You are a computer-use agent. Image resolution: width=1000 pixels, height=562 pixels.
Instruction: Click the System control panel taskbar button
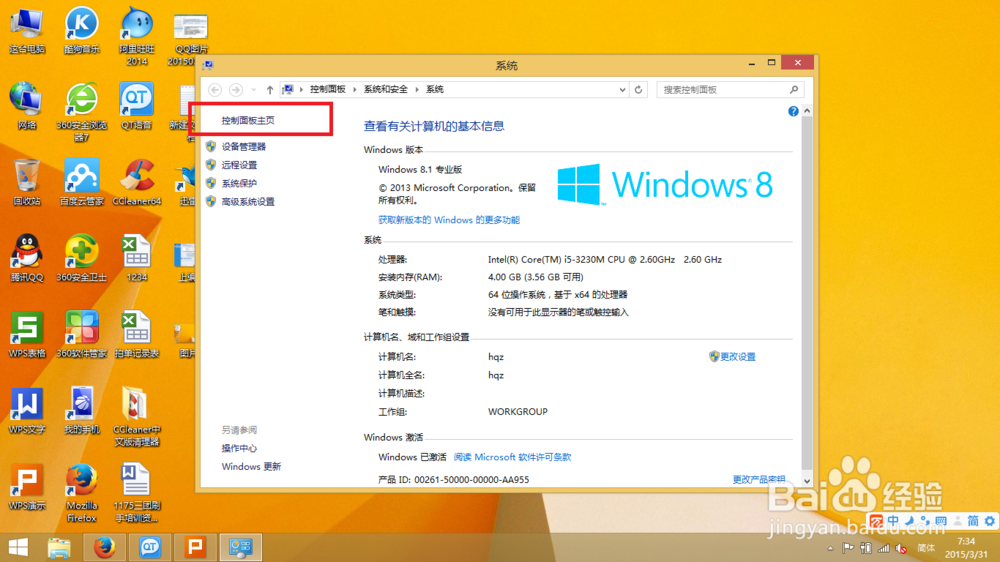[x=241, y=547]
